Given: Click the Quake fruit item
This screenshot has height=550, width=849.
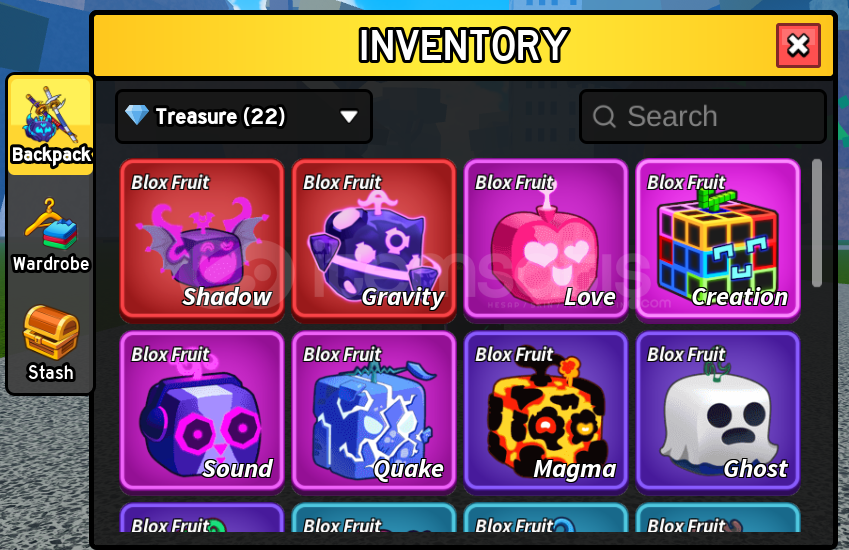Looking at the screenshot, I should 374,412.
